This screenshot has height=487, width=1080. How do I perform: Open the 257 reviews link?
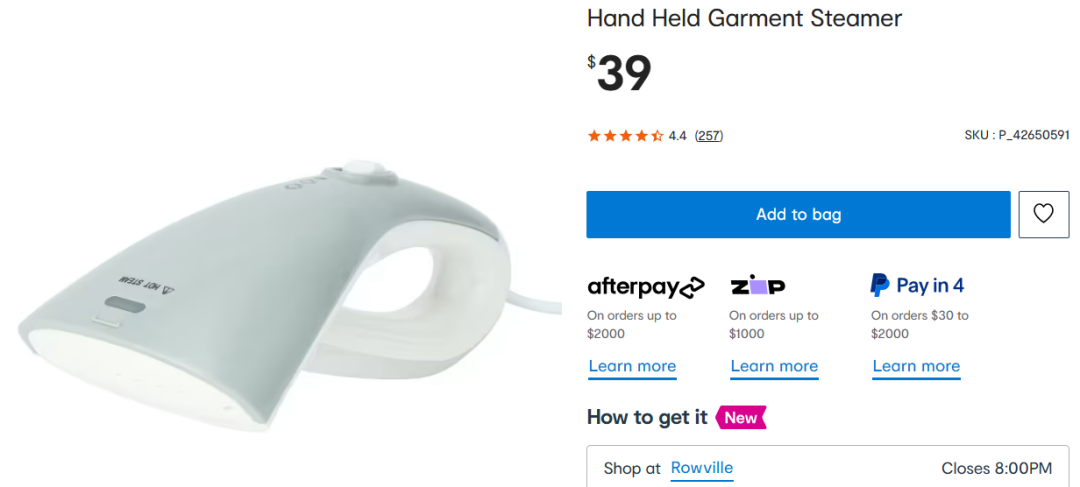(709, 136)
